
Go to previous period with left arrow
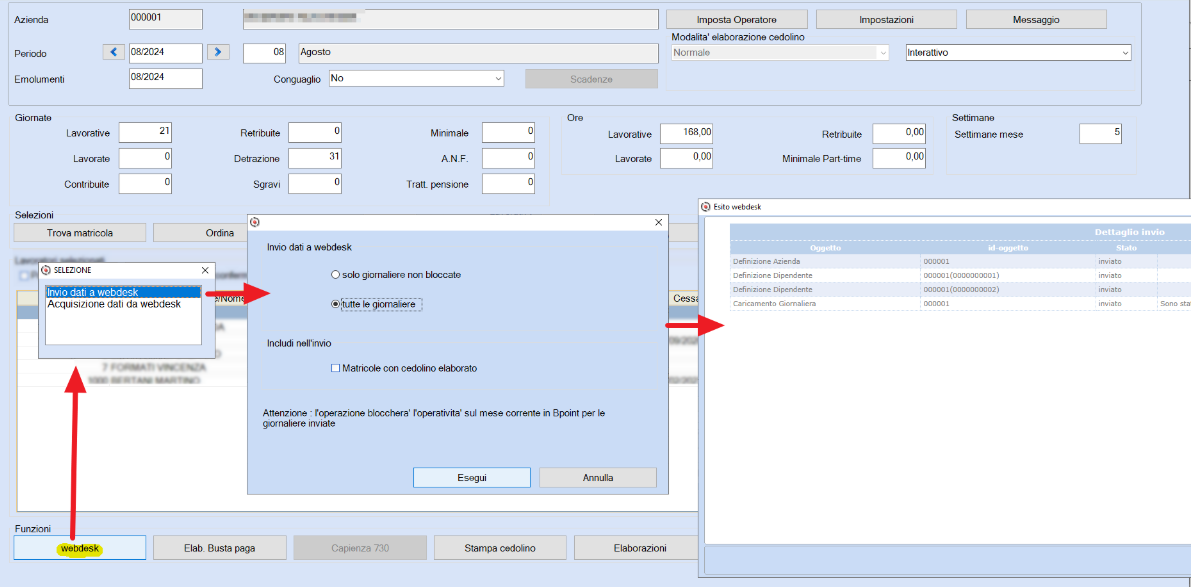pos(114,52)
